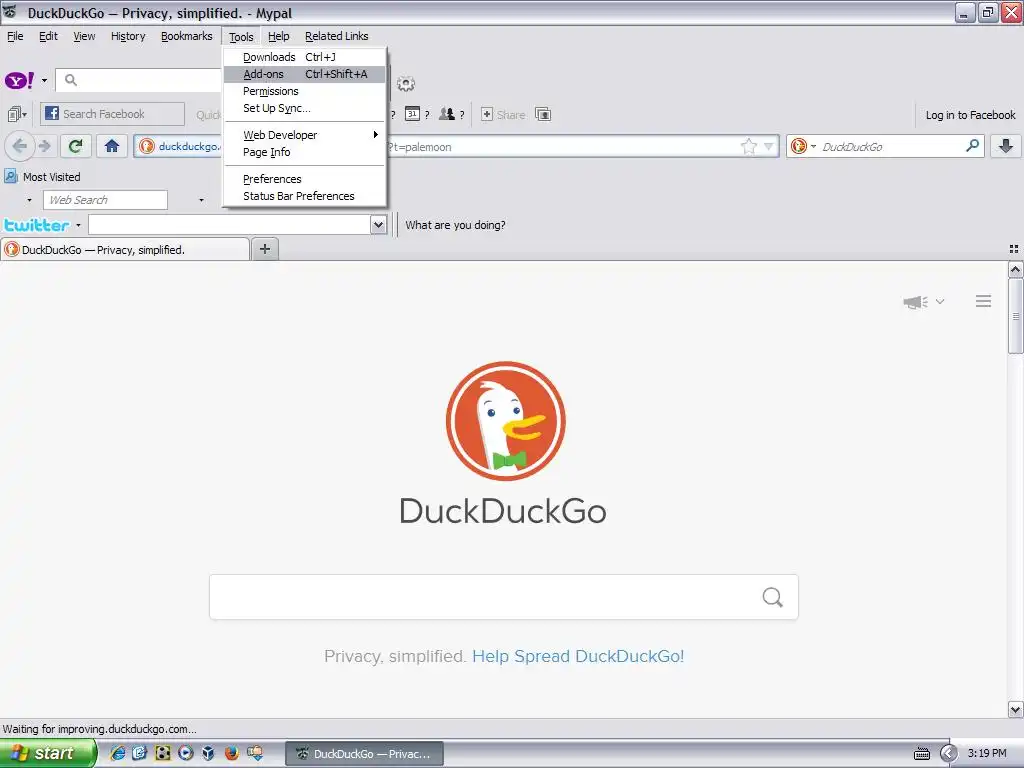1024x768 pixels.
Task: Open the search engine selector dropdown
Action: point(813,146)
